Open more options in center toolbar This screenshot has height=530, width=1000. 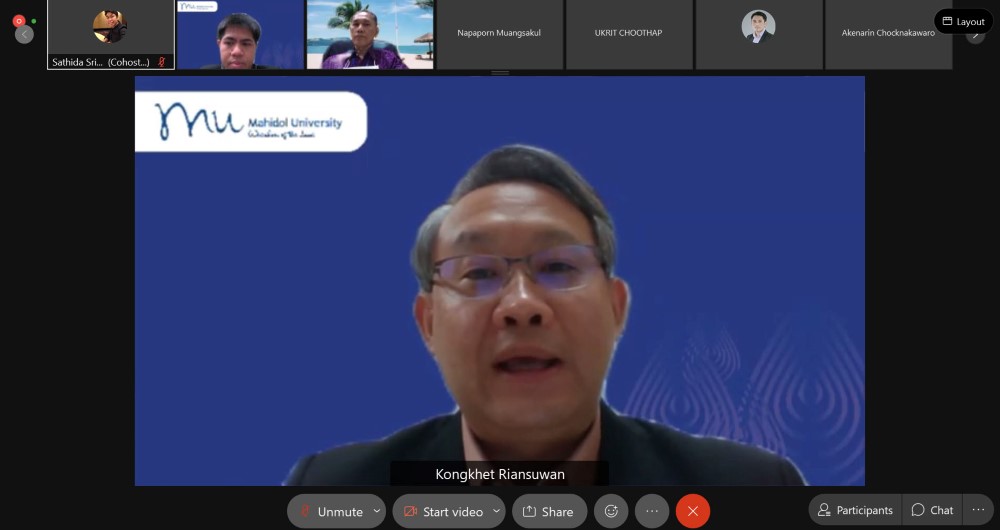[x=652, y=511]
